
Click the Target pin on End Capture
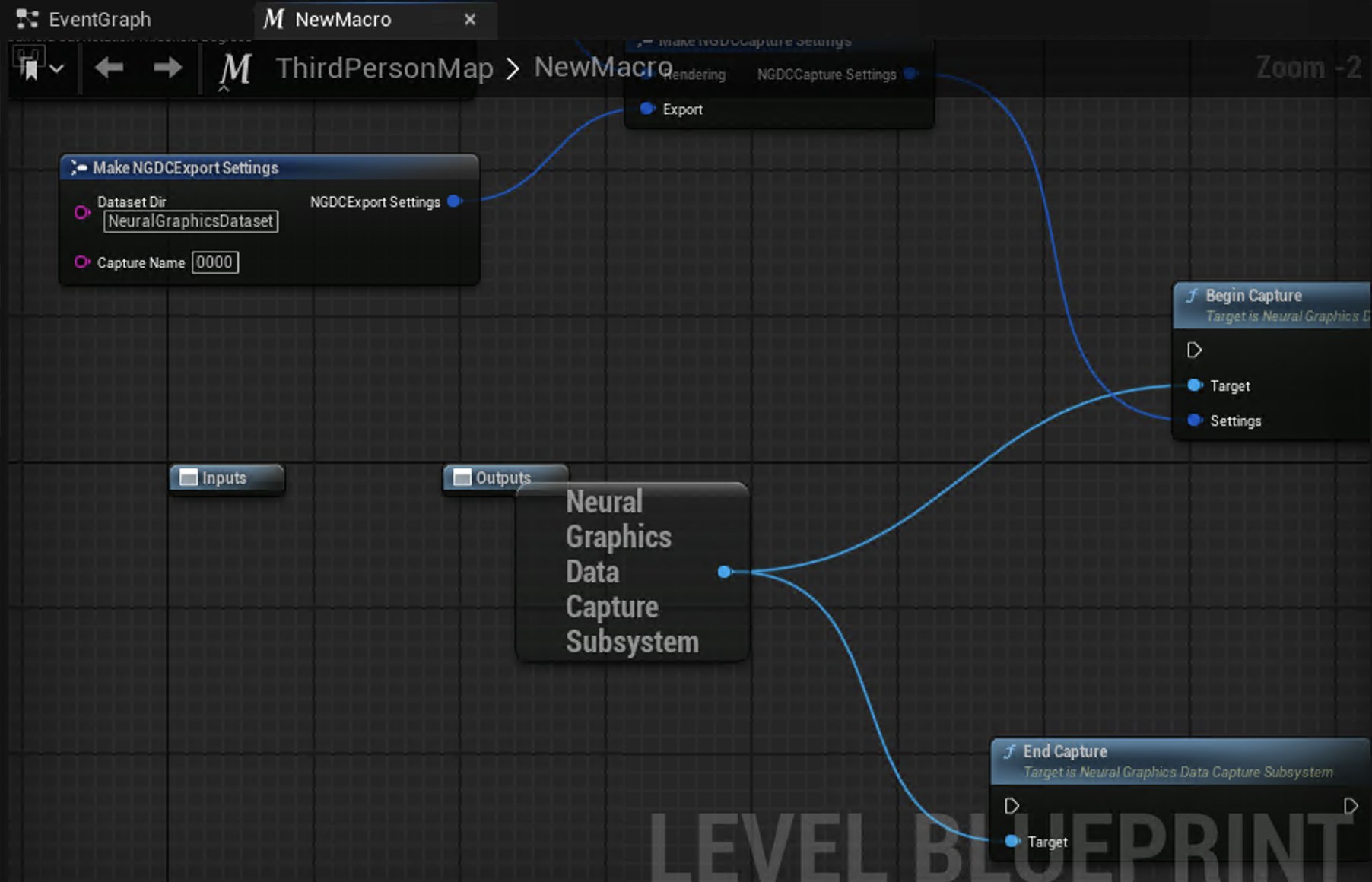tap(1012, 842)
